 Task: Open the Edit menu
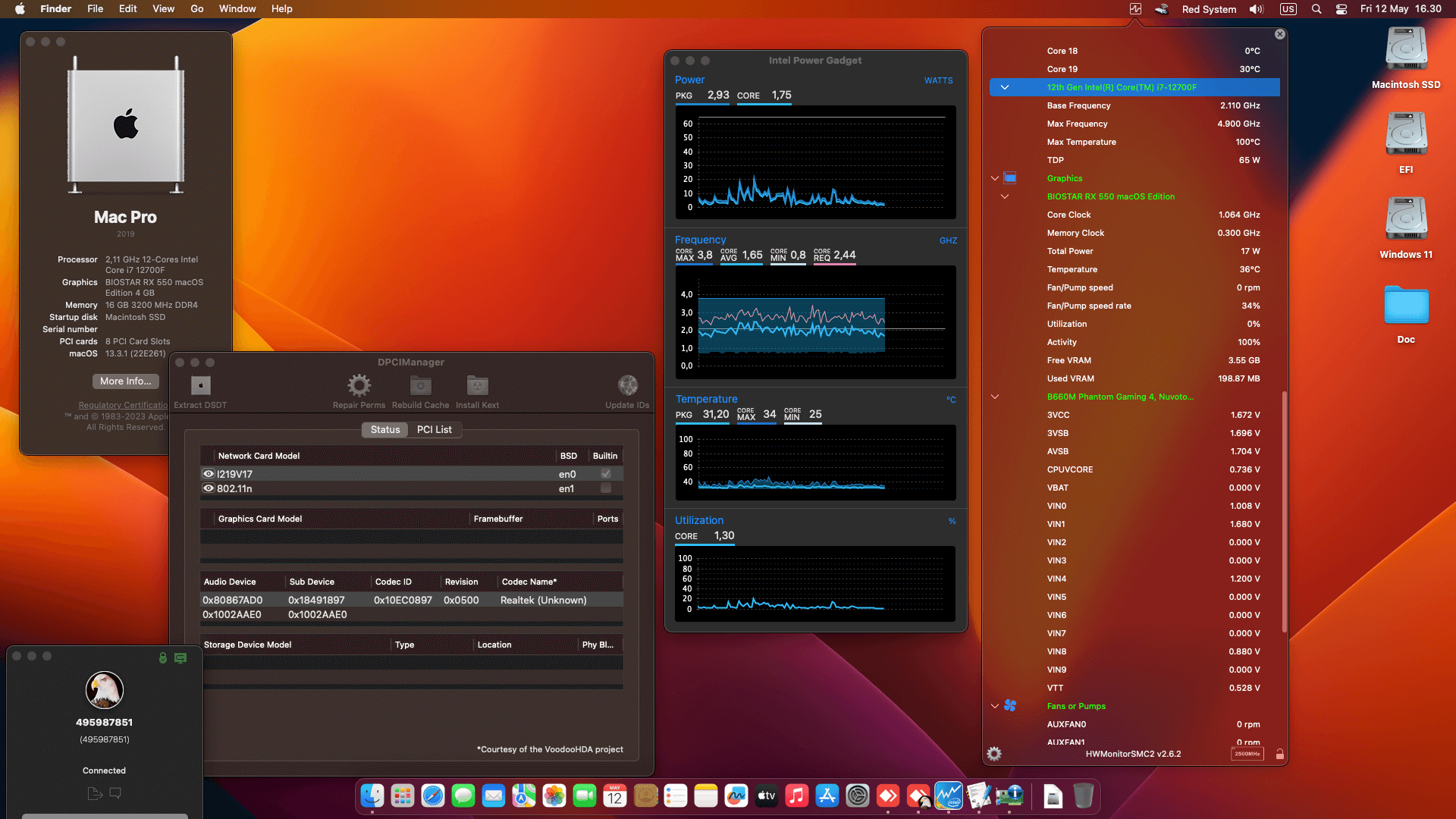(x=128, y=9)
